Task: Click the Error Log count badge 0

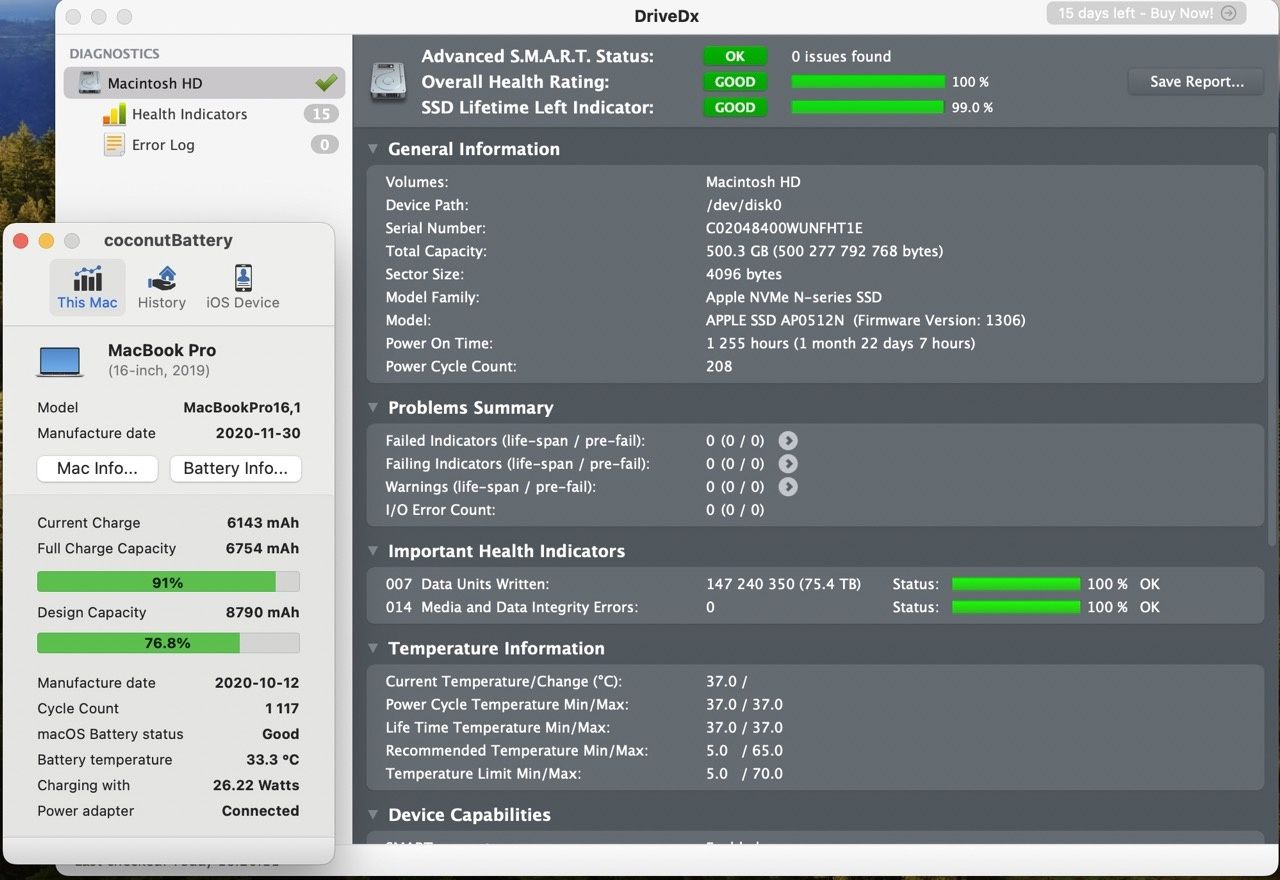Action: point(323,145)
